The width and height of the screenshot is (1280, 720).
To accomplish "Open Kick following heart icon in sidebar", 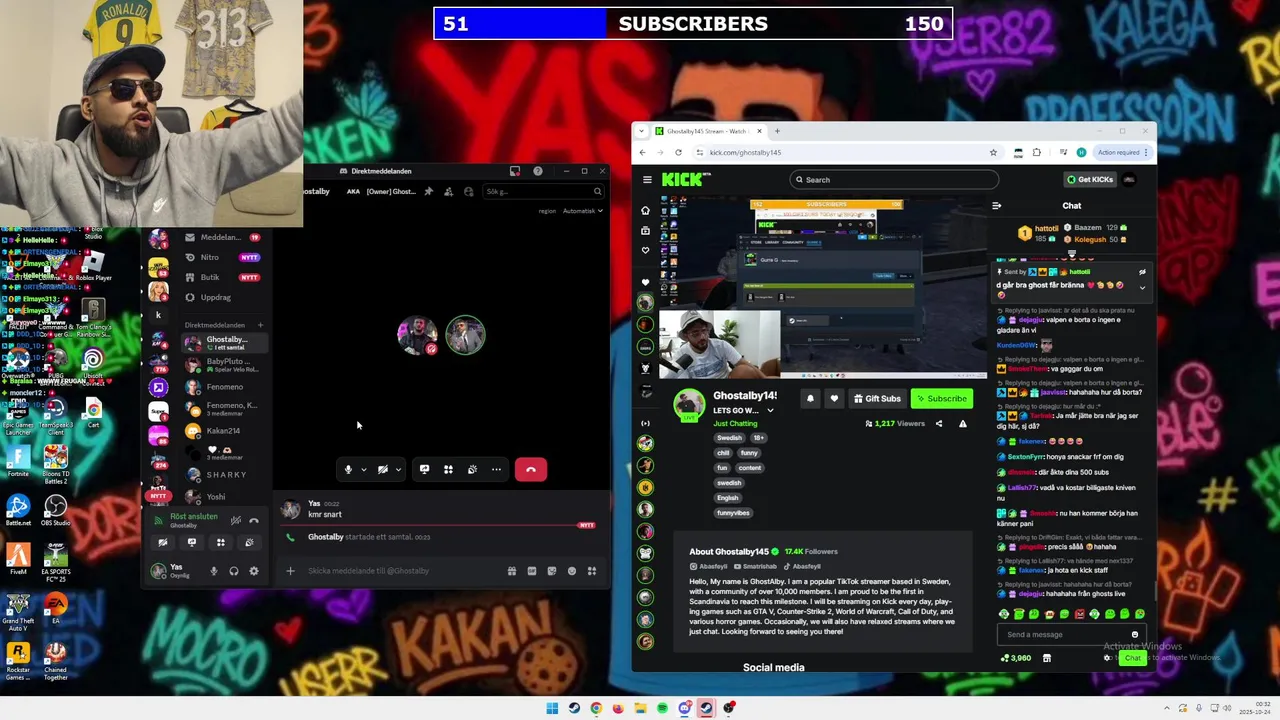I will coord(645,250).
